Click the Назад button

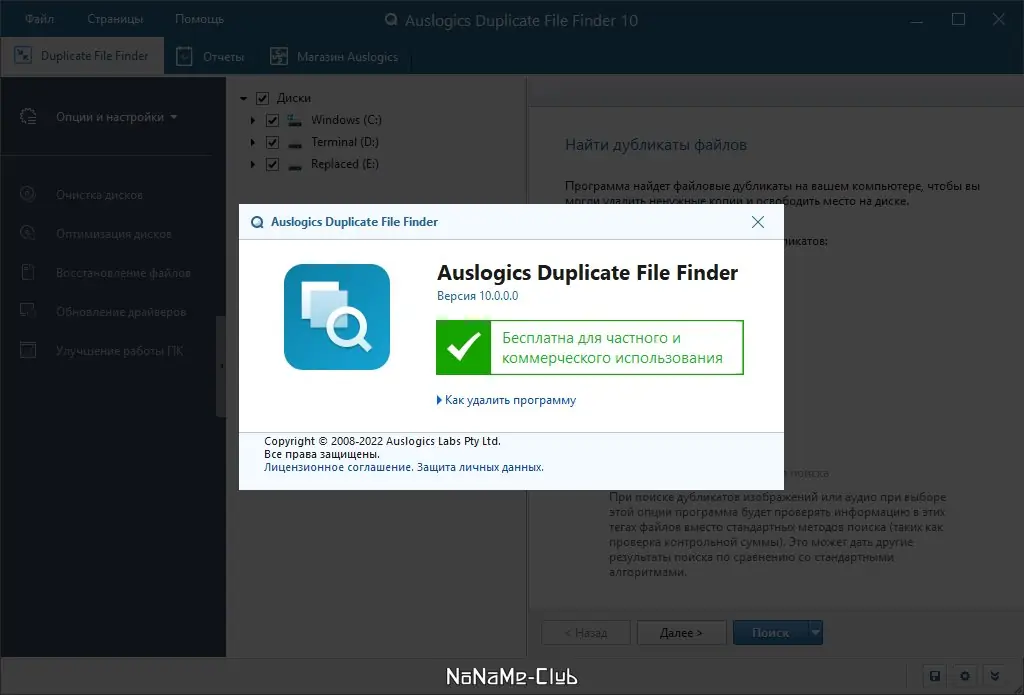(586, 632)
